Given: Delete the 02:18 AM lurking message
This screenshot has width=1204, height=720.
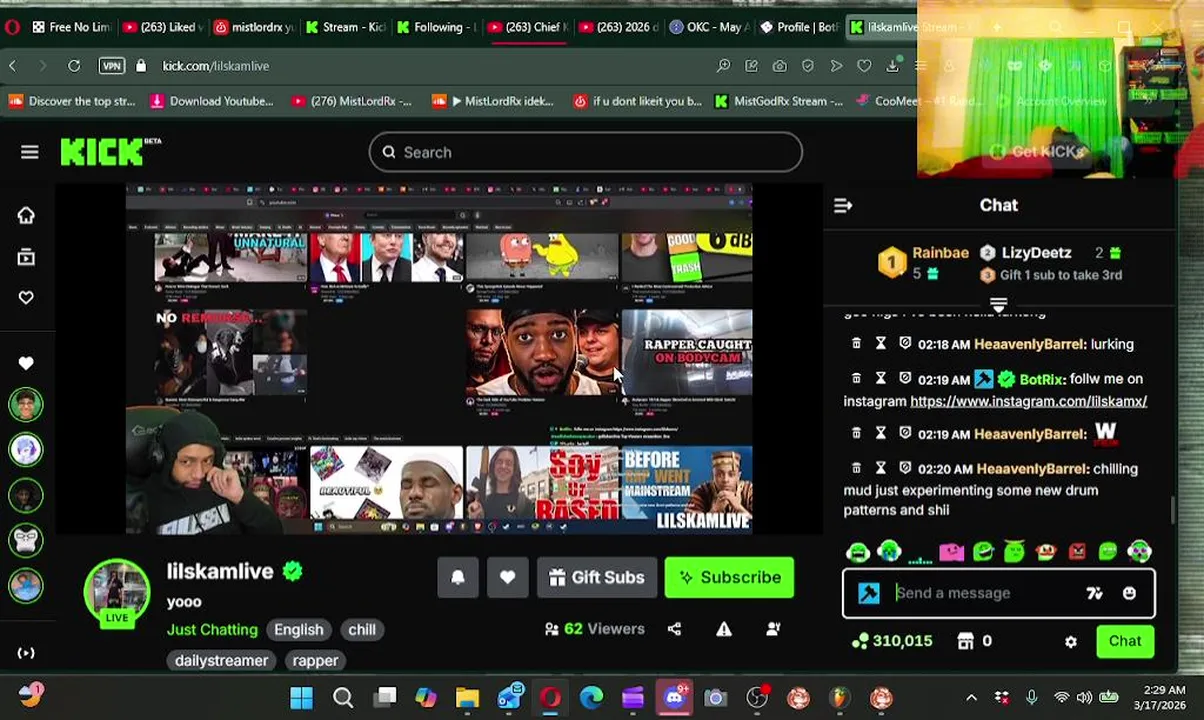Looking at the screenshot, I should pyautogui.click(x=856, y=343).
